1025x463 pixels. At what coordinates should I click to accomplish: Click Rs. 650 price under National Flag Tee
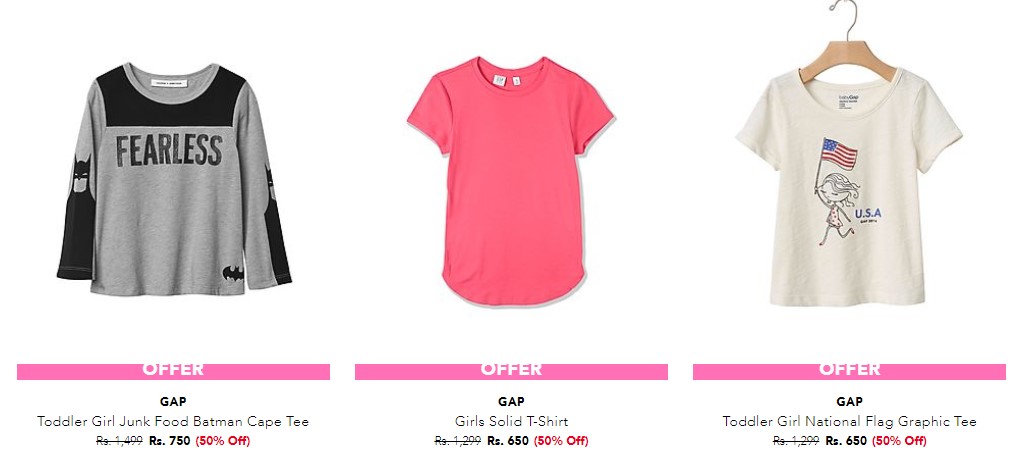pyautogui.click(x=846, y=441)
